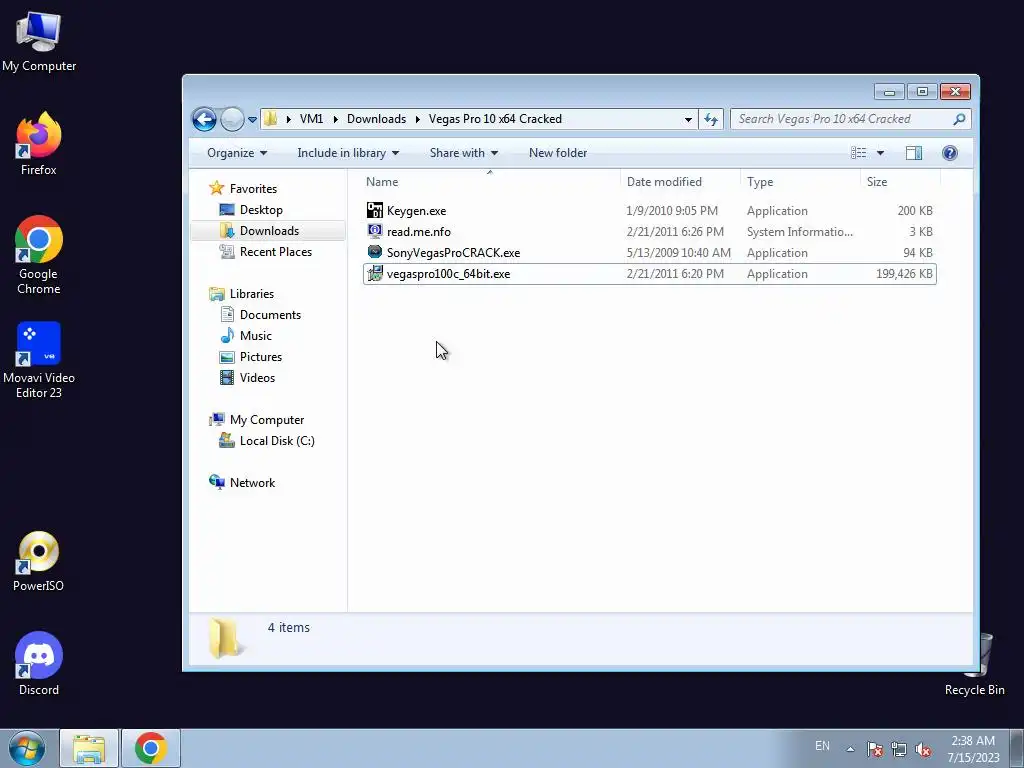
Task: Sort by Date modified column header
Action: click(x=664, y=182)
